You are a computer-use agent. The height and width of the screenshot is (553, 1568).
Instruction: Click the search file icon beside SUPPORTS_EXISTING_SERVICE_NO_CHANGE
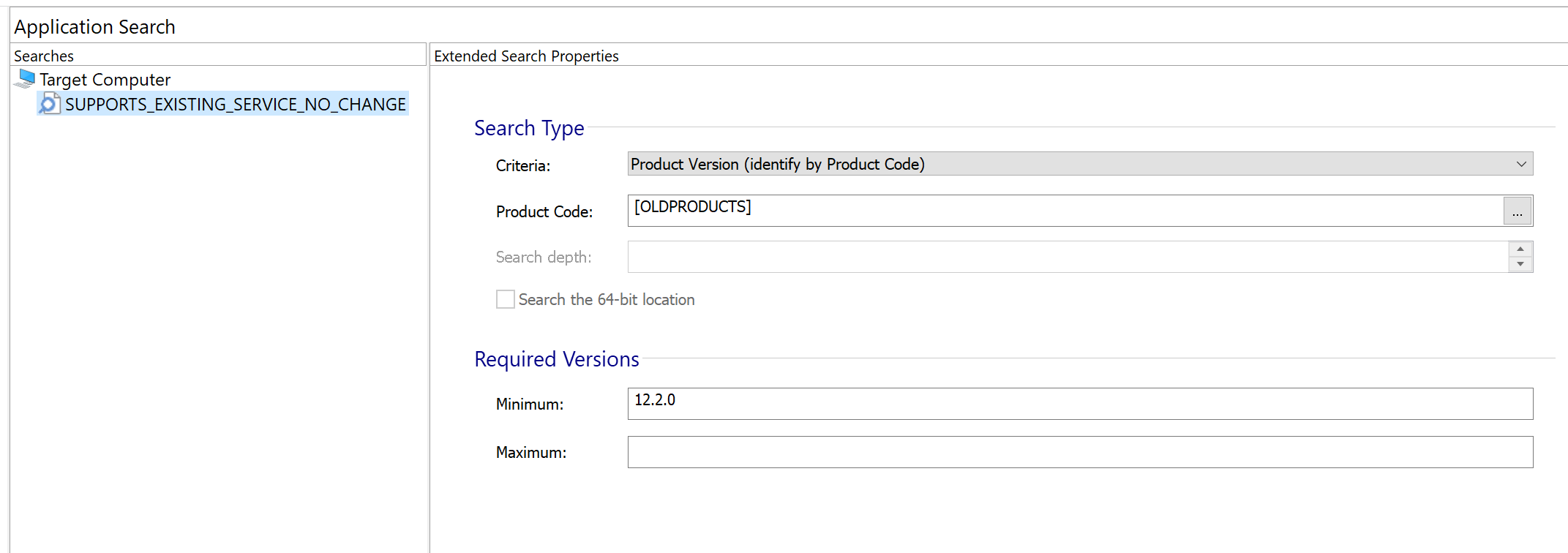coord(49,103)
